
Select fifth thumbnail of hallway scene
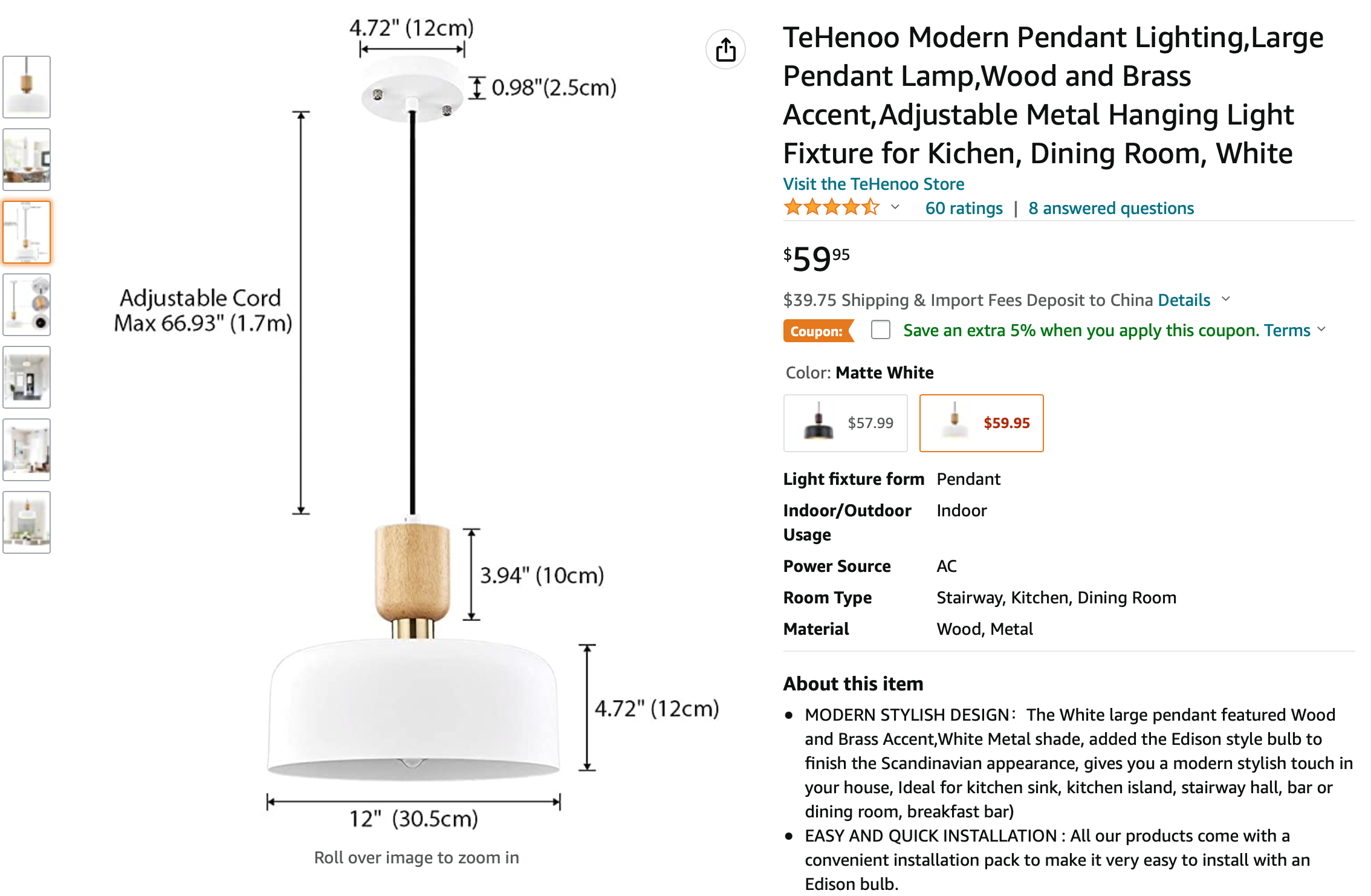pos(27,377)
